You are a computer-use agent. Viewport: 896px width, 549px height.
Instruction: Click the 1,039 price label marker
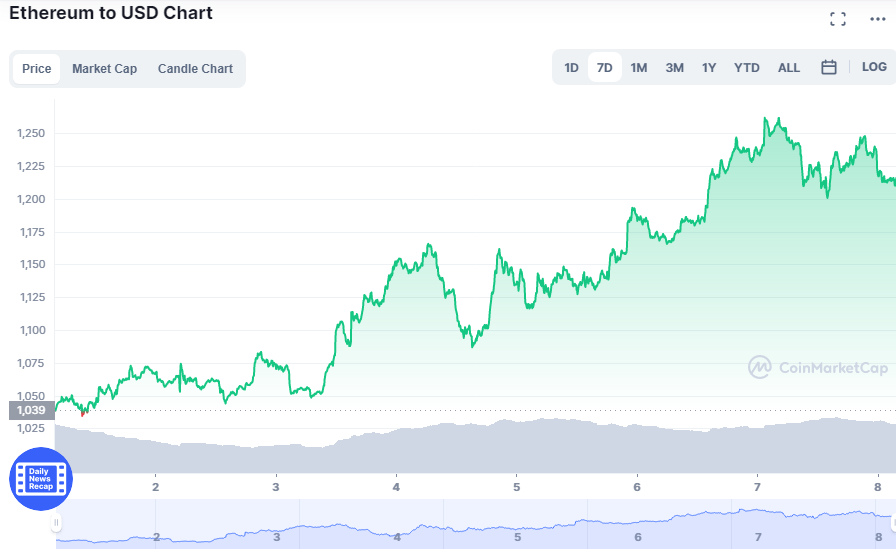pos(31,410)
